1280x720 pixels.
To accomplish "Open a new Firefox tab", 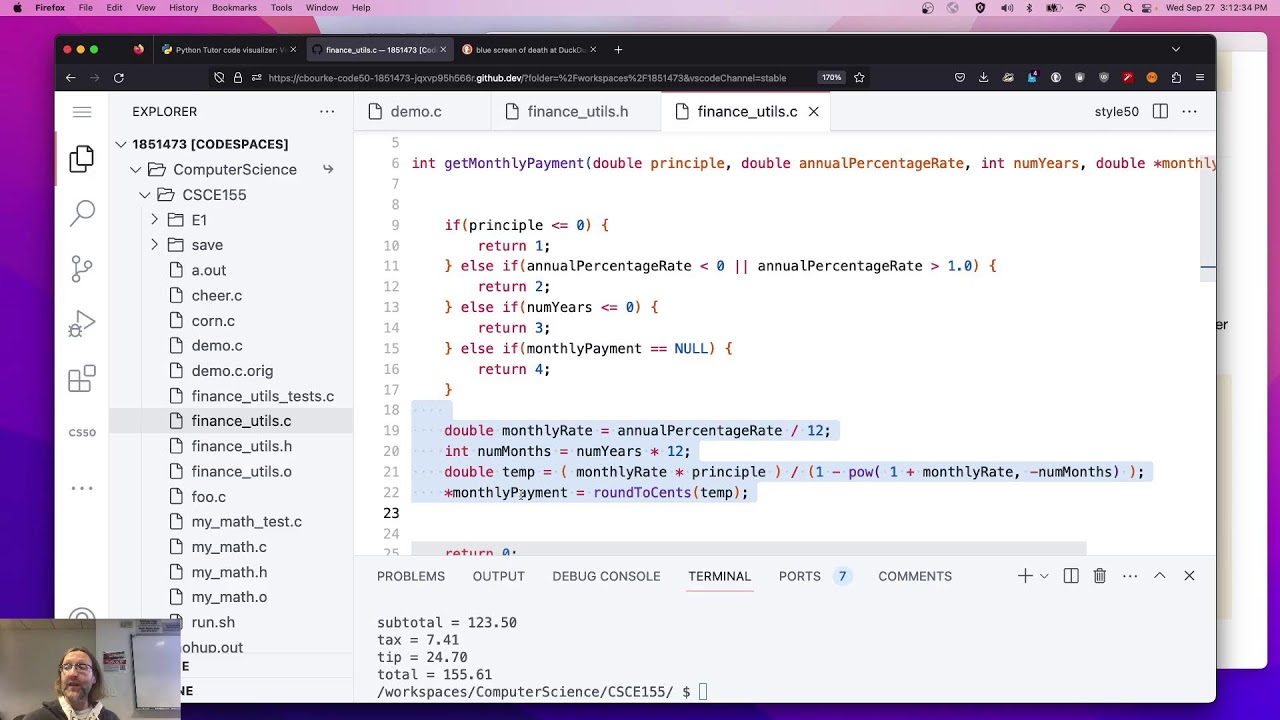I will click(x=618, y=50).
